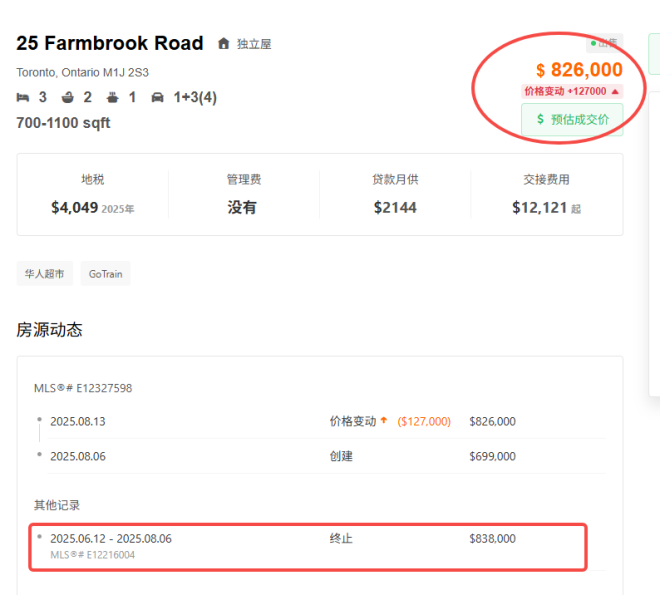The height and width of the screenshot is (595, 660).
Task: Click the red up arrow in price change badge
Action: (x=615, y=91)
